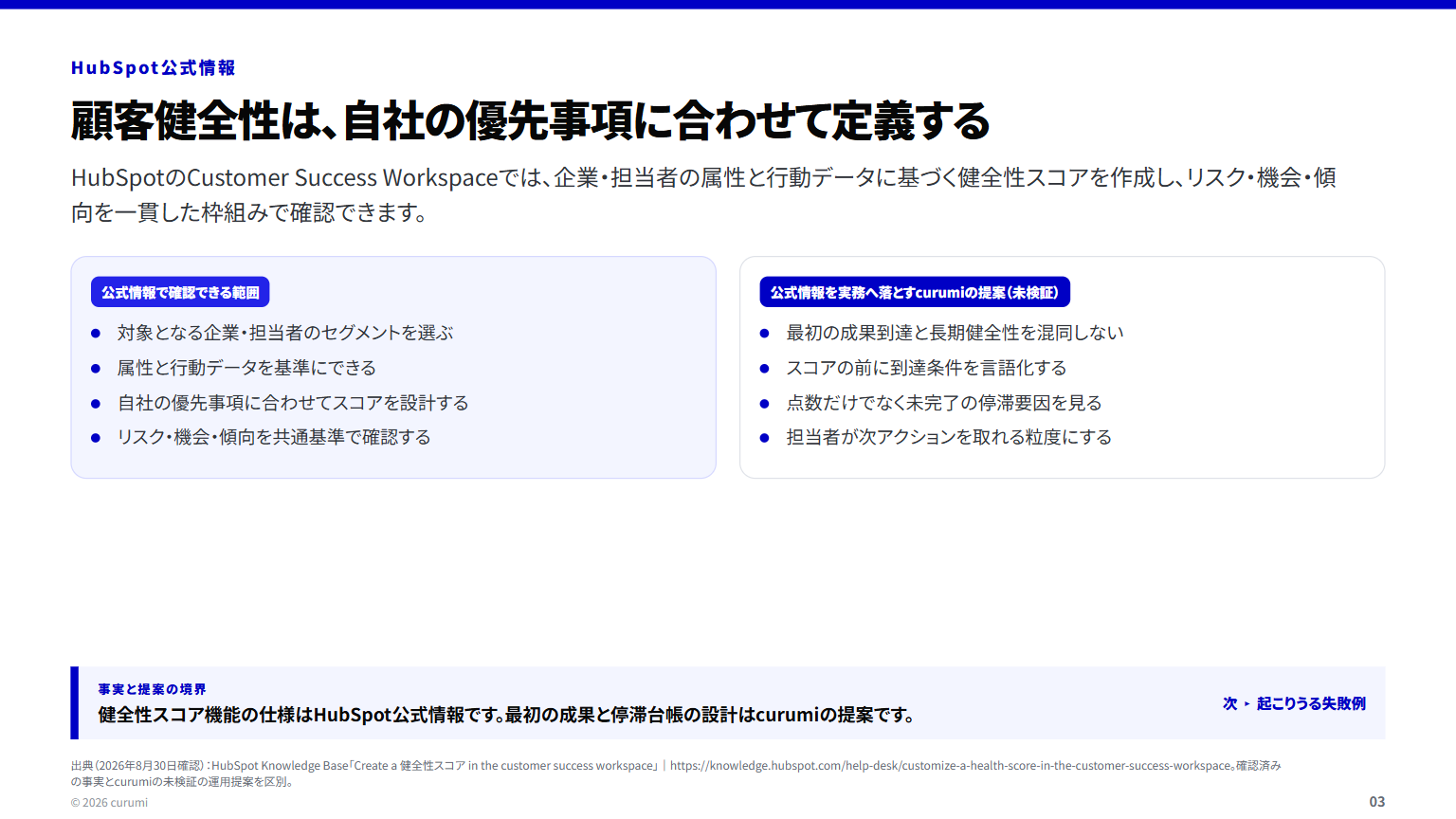Click the source note beginning '出典(2026年8月30日確認)'
1456x819 pixels.
pos(676,773)
